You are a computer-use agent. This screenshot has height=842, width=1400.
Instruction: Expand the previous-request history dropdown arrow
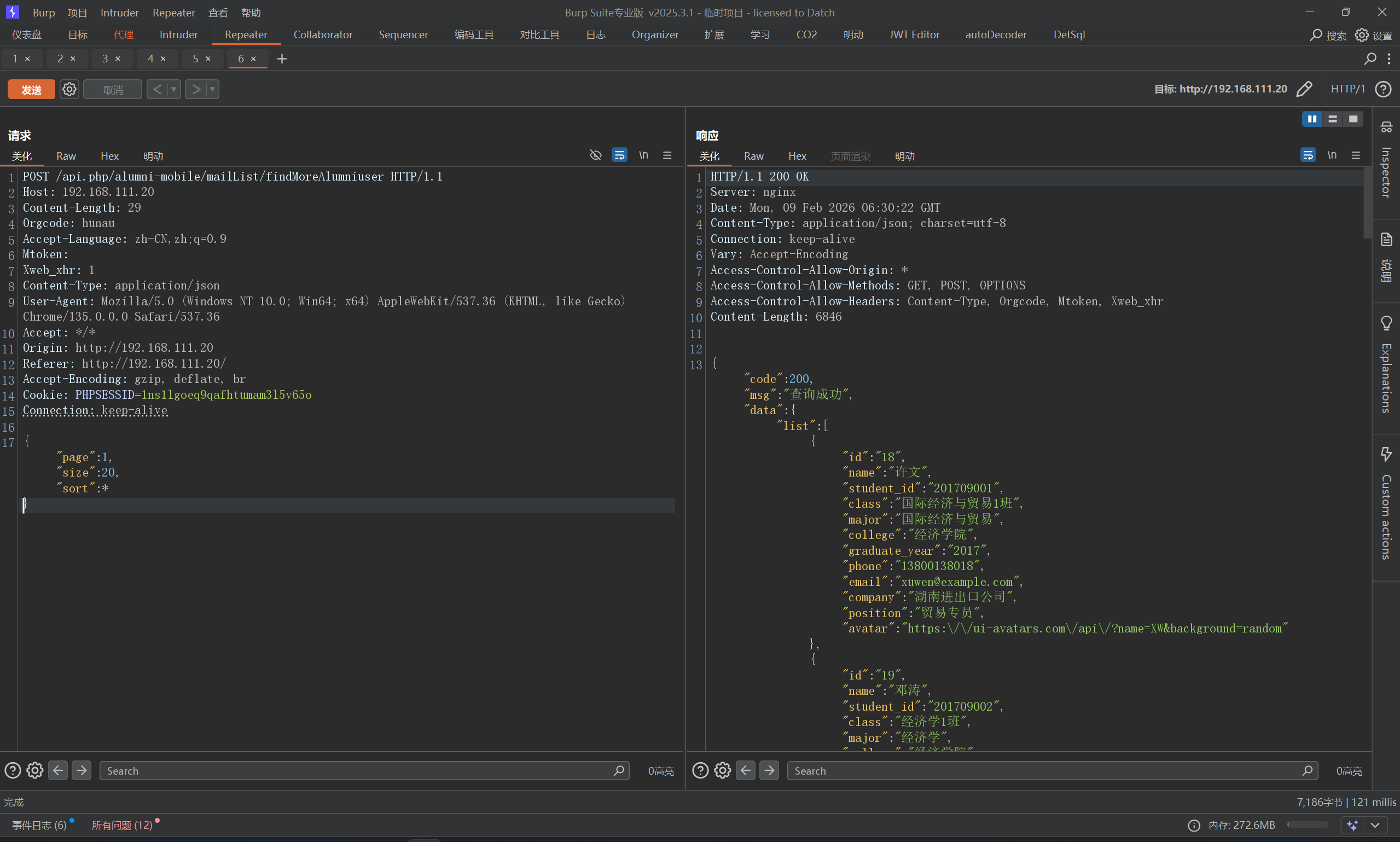(173, 89)
